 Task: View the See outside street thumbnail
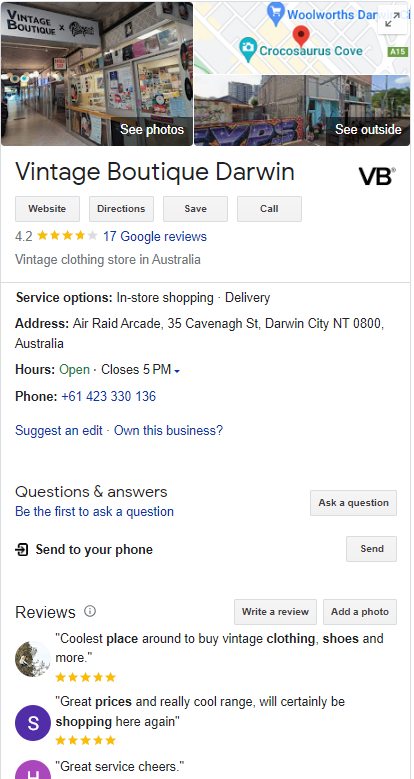[302, 110]
